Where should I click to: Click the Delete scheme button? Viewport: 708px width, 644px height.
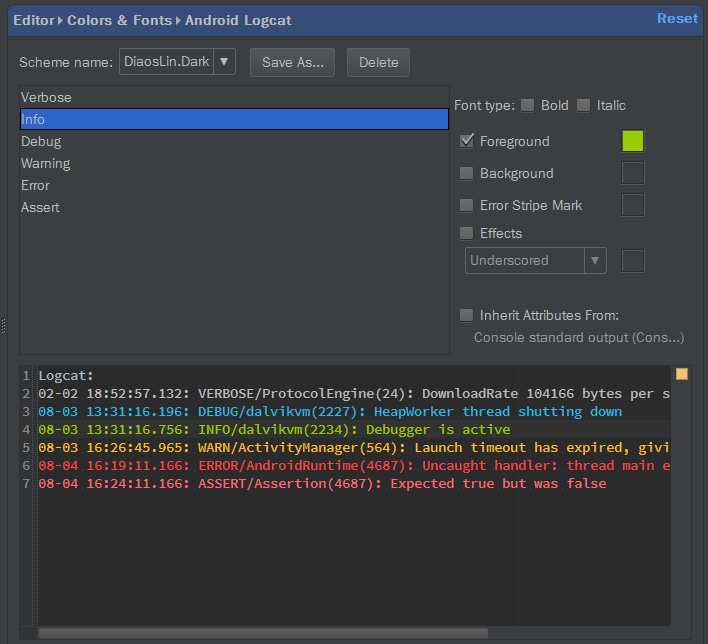click(x=378, y=62)
